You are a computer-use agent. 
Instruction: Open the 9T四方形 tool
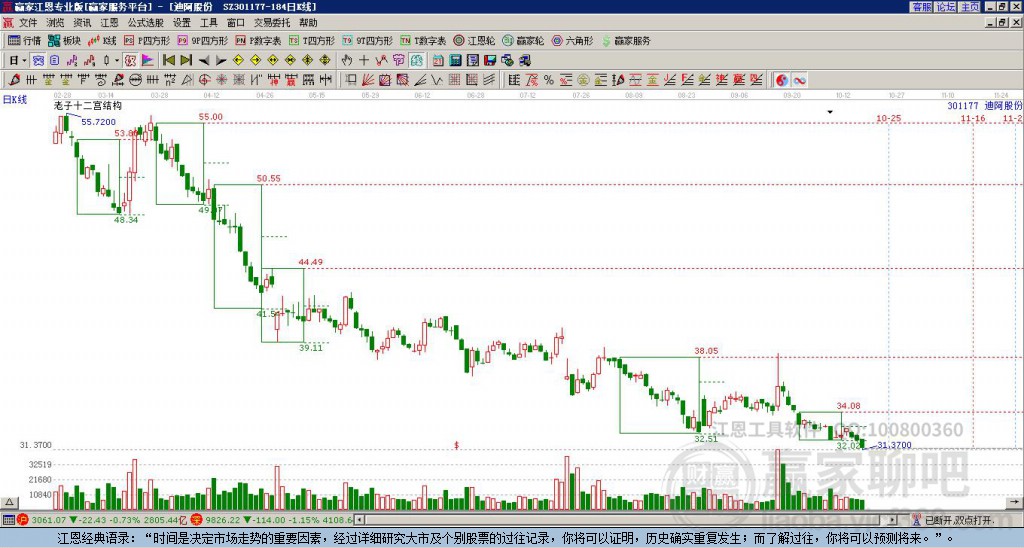pyautogui.click(x=368, y=40)
